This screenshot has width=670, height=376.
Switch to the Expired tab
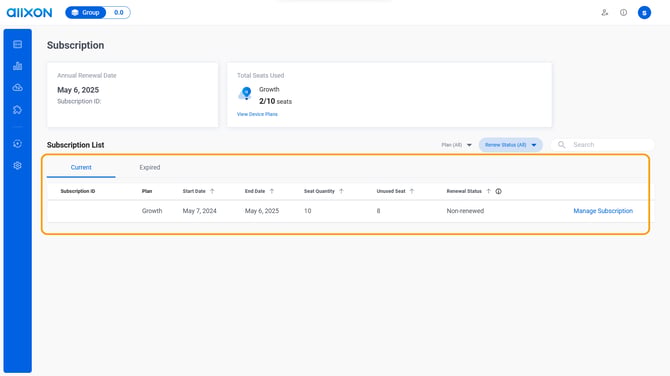click(150, 167)
